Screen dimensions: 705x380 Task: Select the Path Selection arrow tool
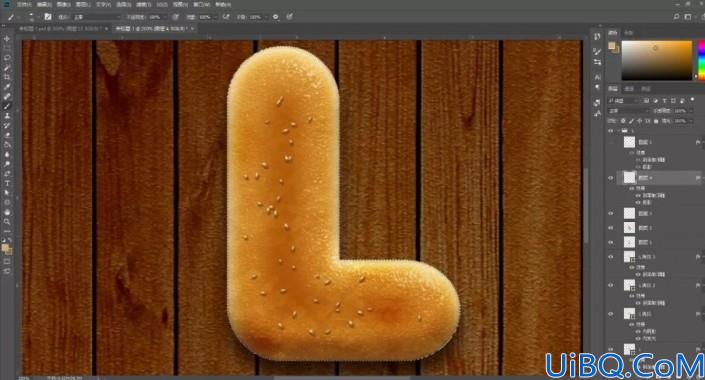tap(7, 193)
